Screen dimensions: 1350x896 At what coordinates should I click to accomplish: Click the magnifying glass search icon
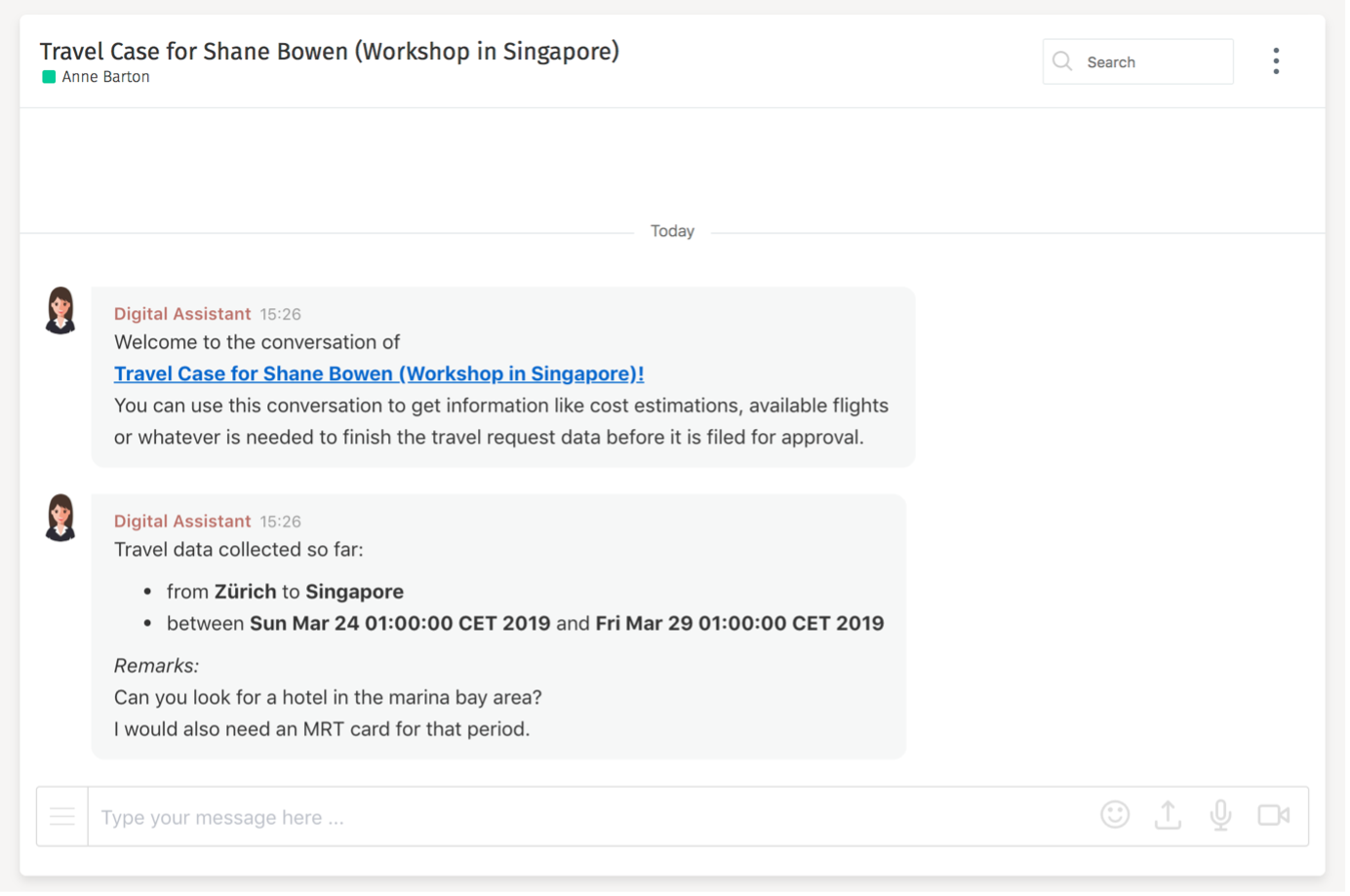1062,61
